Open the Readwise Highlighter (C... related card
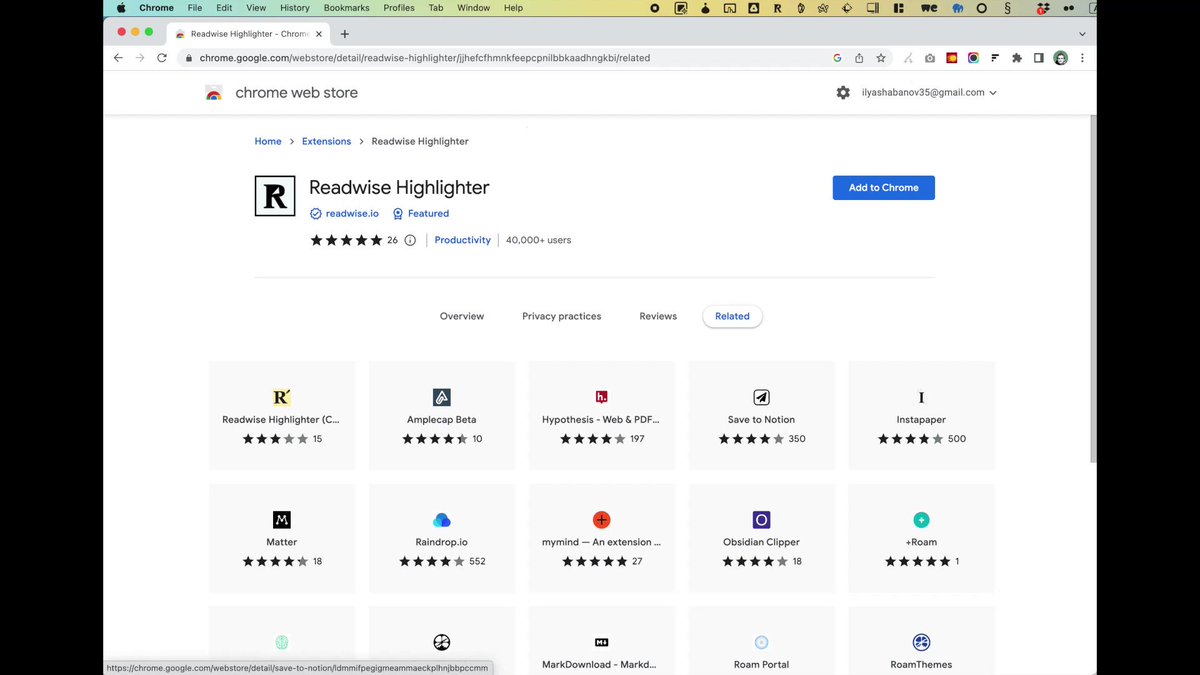Screen dimensions: 1200x675 282,415
